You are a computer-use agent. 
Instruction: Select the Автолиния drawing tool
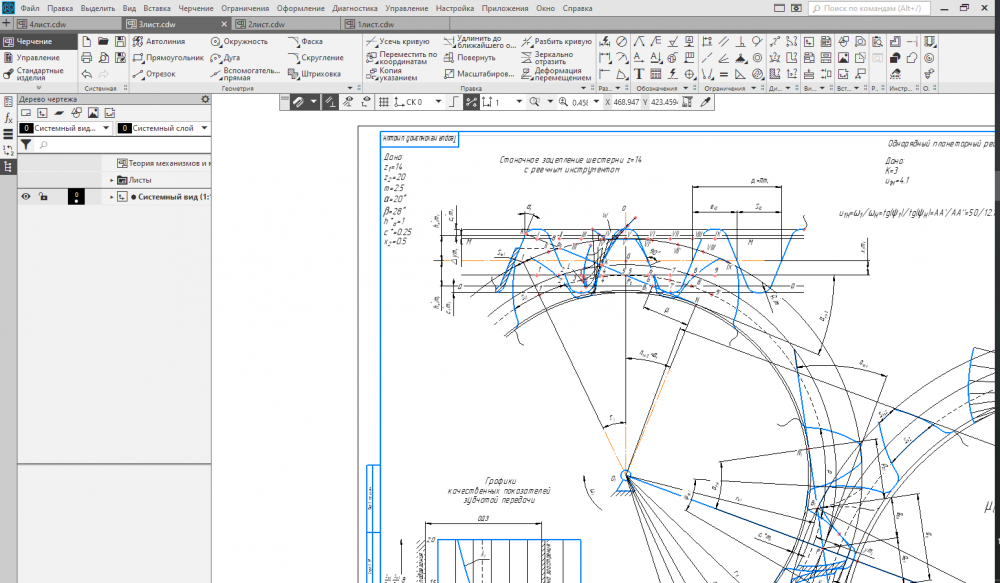pyautogui.click(x=160, y=42)
